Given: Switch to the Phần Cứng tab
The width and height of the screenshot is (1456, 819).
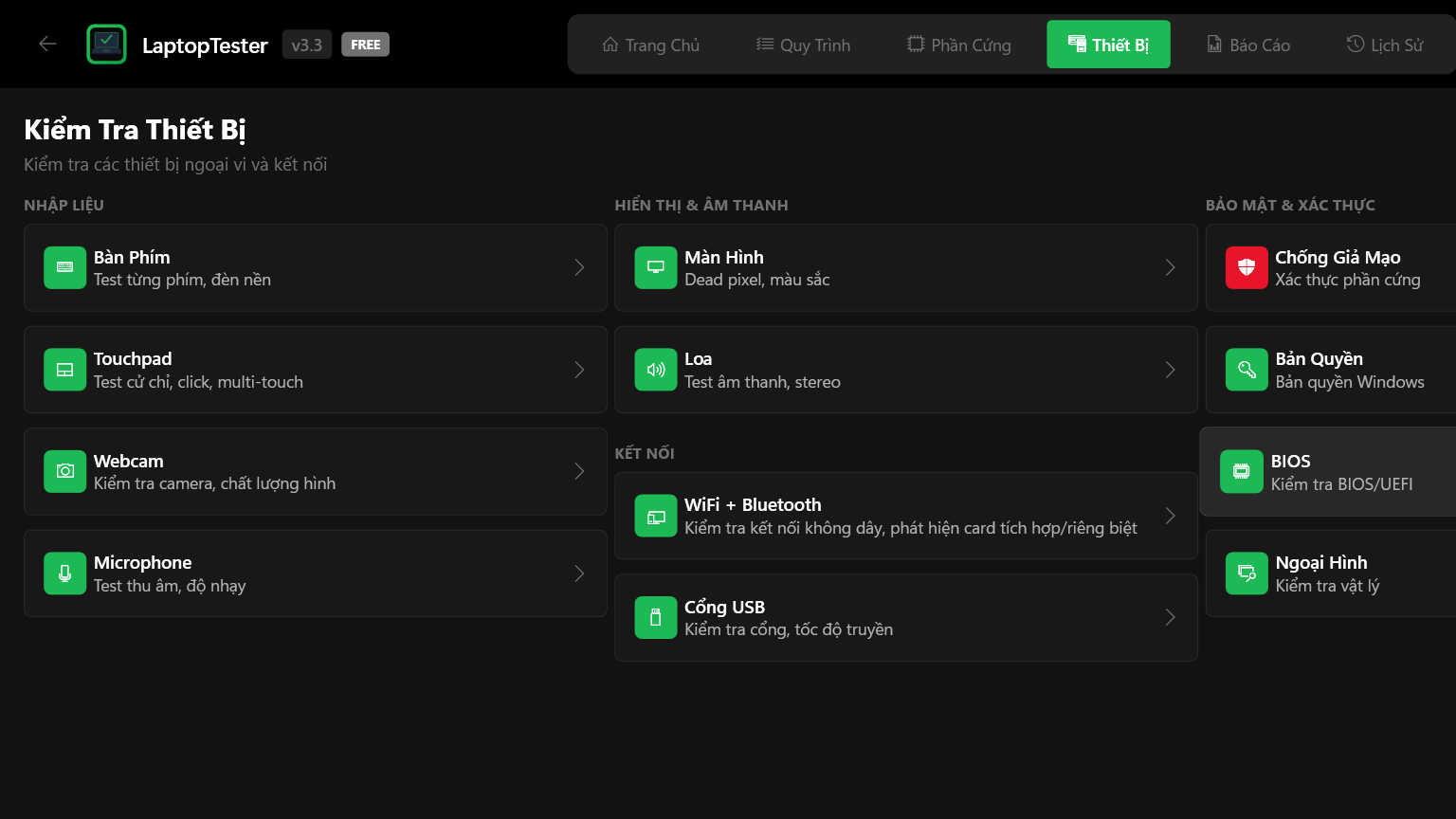Looking at the screenshot, I should [x=958, y=45].
